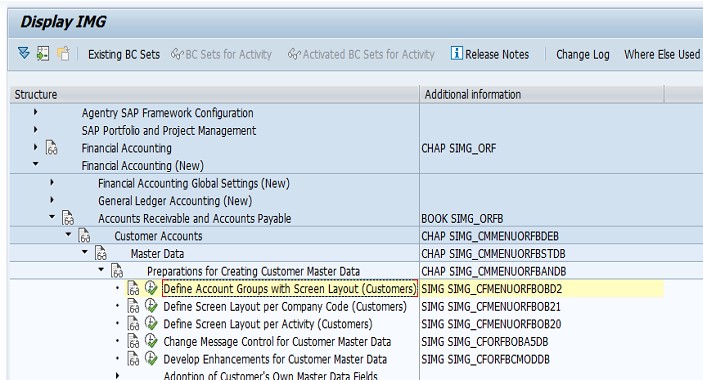Click CHAP SIMG_ORF additional info cell
The height and width of the screenshot is (380, 703).
click(x=458, y=148)
